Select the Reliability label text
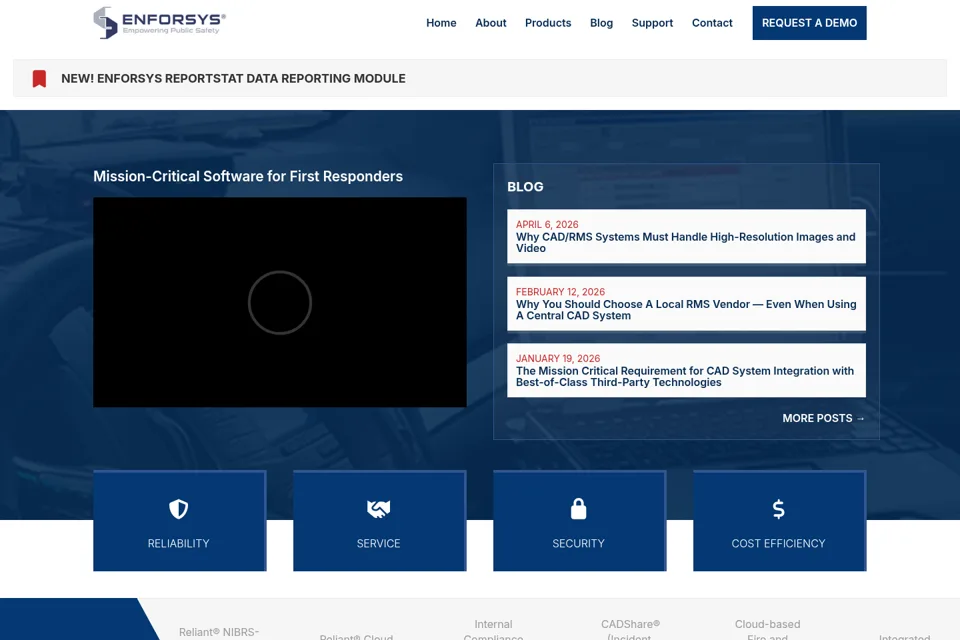The width and height of the screenshot is (960, 640). (x=179, y=543)
